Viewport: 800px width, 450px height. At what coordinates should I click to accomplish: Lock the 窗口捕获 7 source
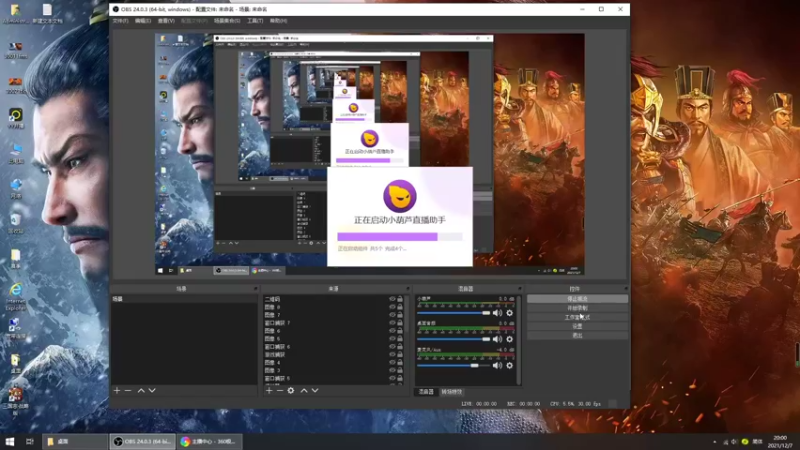coord(400,323)
